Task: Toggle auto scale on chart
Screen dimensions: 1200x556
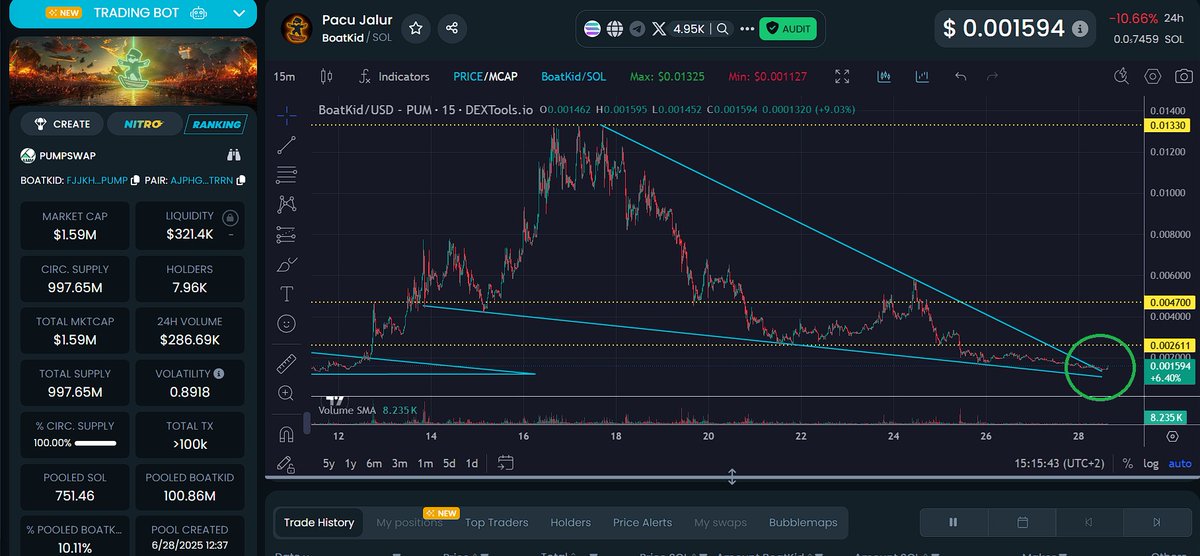Action: (1180, 463)
